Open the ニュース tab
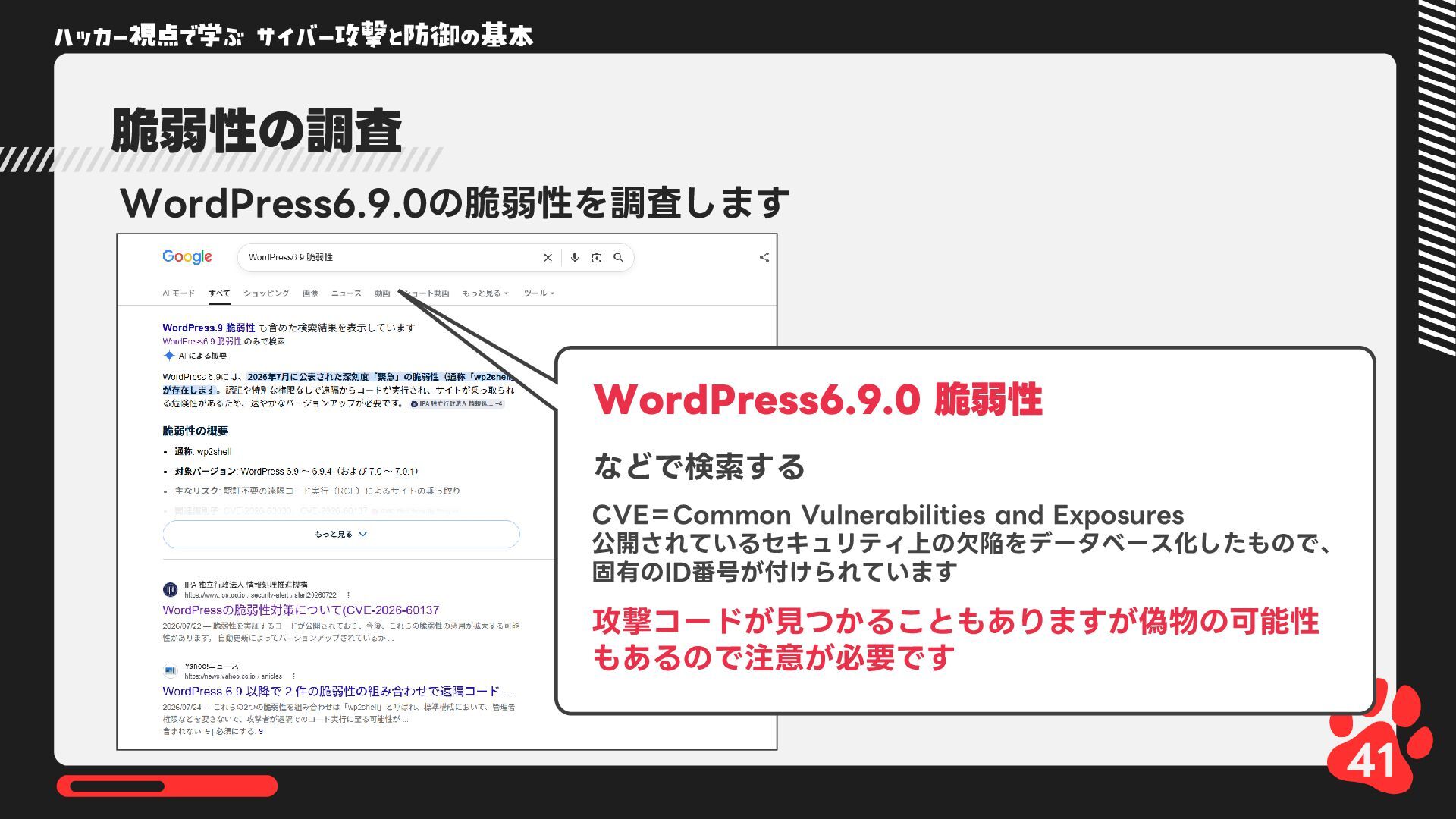1456x819 pixels. tap(347, 293)
